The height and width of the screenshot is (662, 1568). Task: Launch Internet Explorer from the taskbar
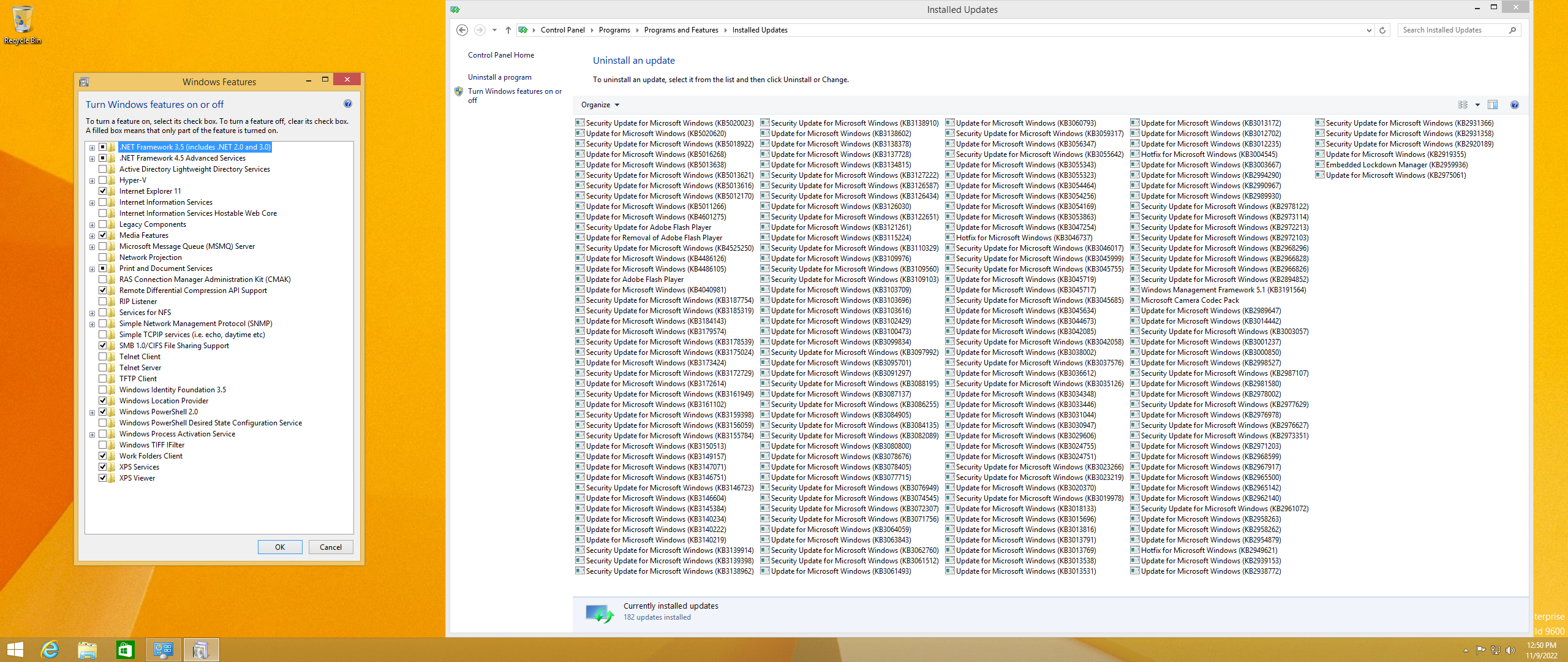[x=50, y=650]
